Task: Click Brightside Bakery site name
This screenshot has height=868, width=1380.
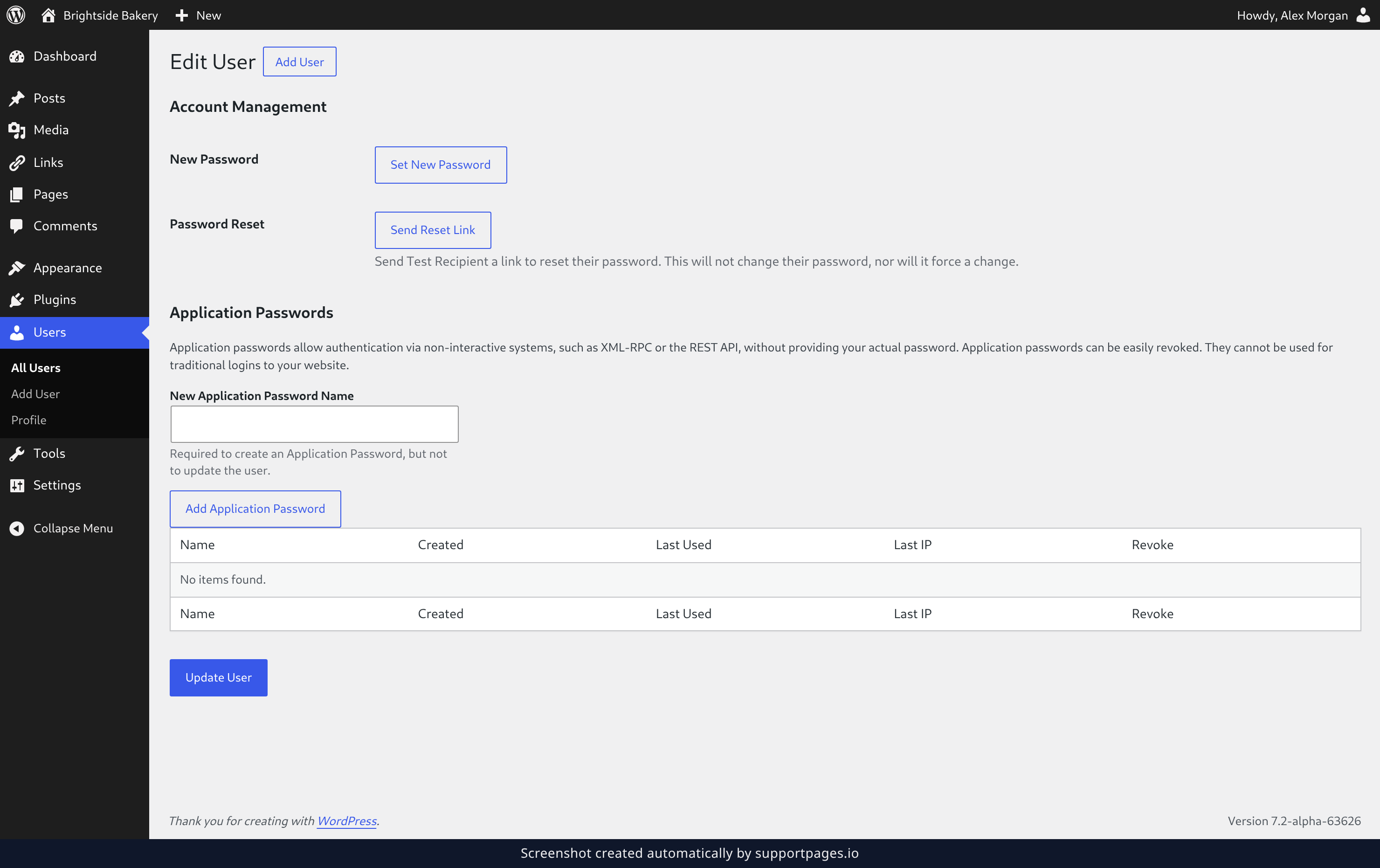Action: click(110, 15)
